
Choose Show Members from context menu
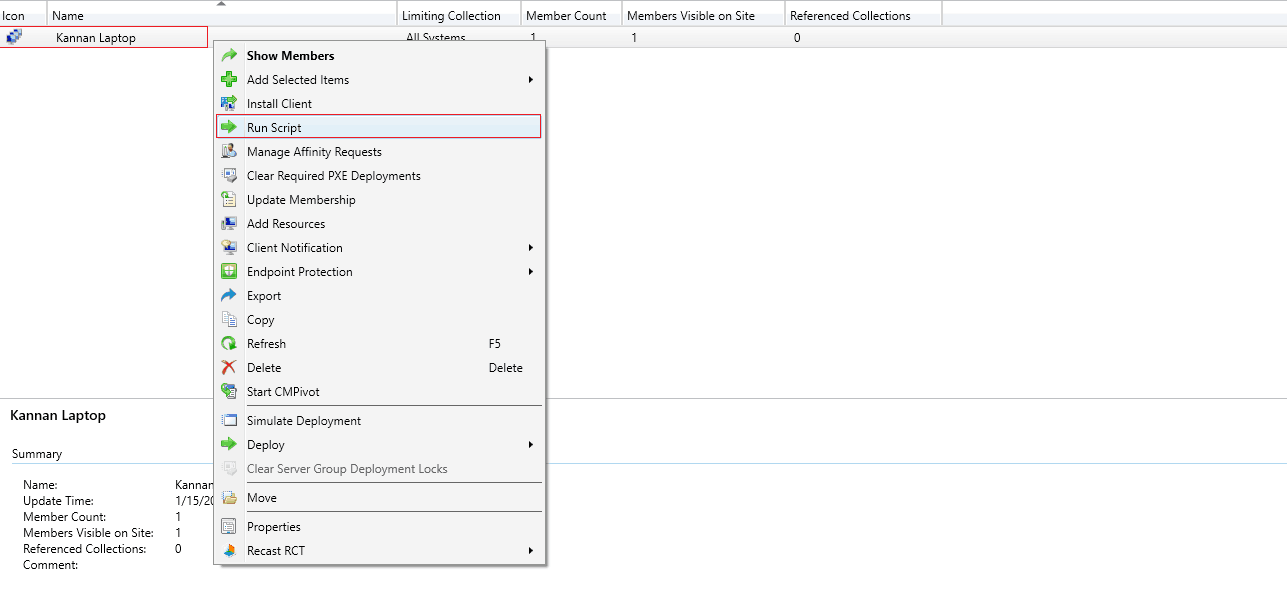[290, 56]
